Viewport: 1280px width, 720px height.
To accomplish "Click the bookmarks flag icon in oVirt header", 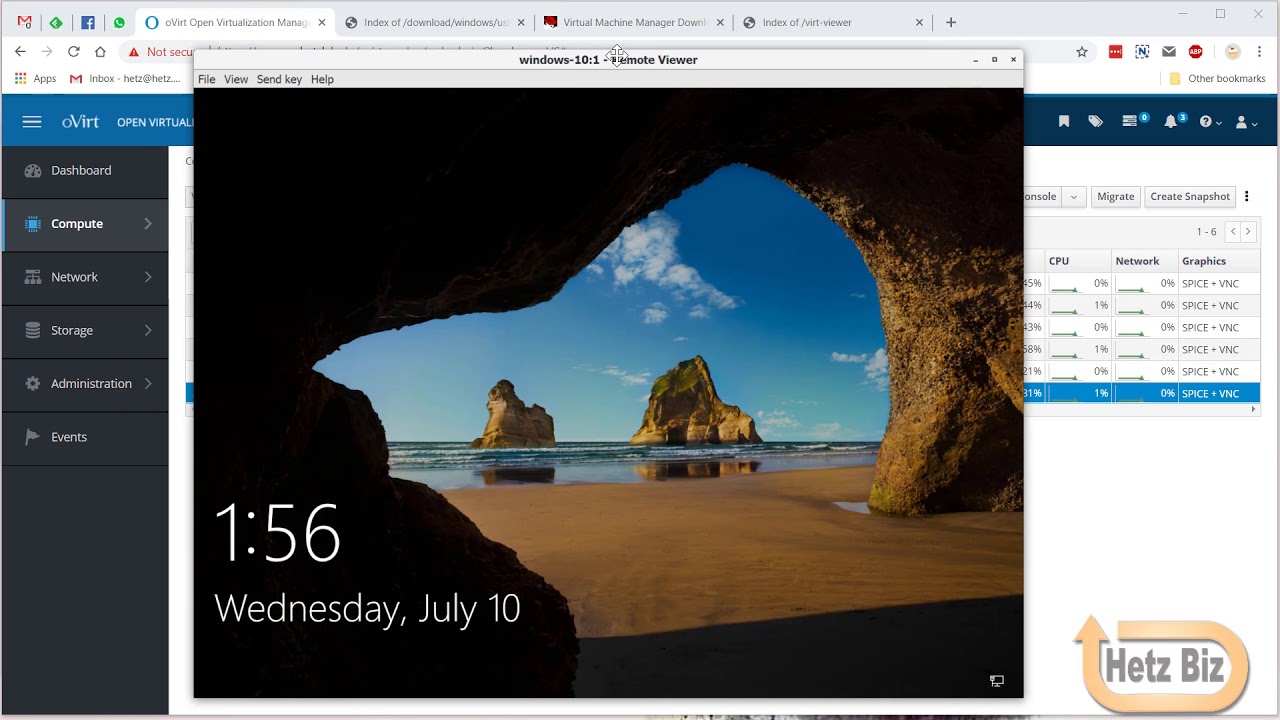I will [1064, 122].
